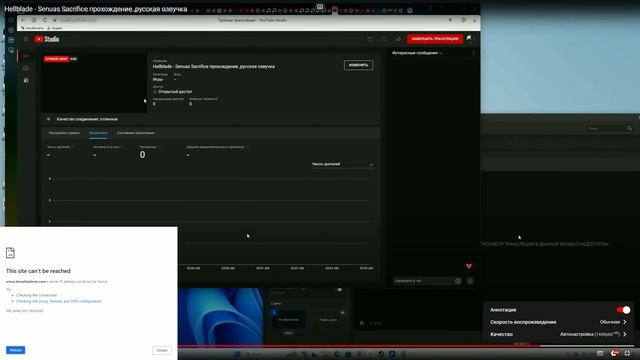The image size is (640, 360).
Task: Switch to the Stream settings tab
Action: (64, 133)
